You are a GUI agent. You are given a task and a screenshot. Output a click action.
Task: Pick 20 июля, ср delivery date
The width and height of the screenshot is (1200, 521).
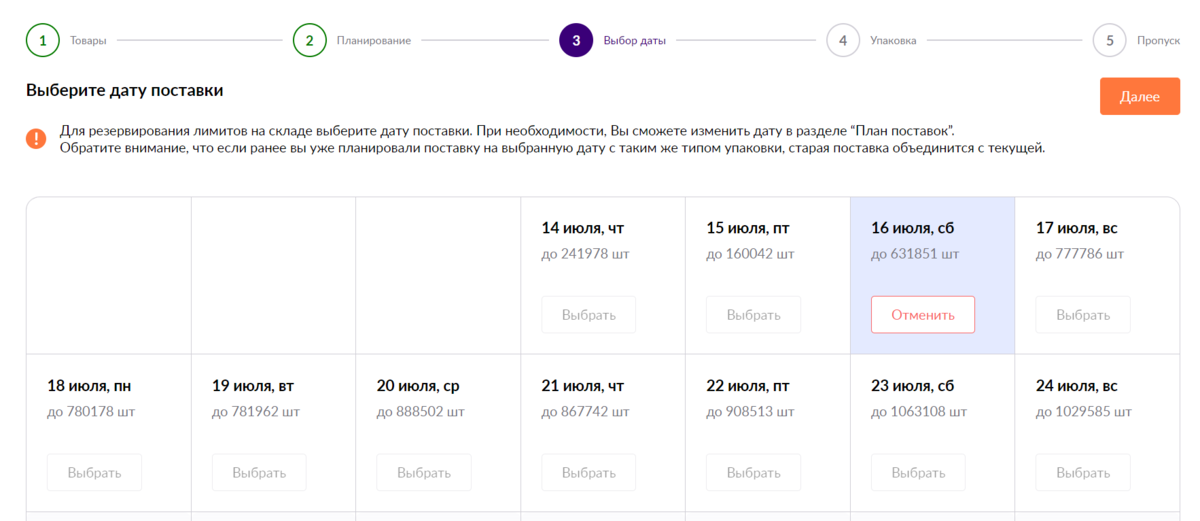pos(424,473)
